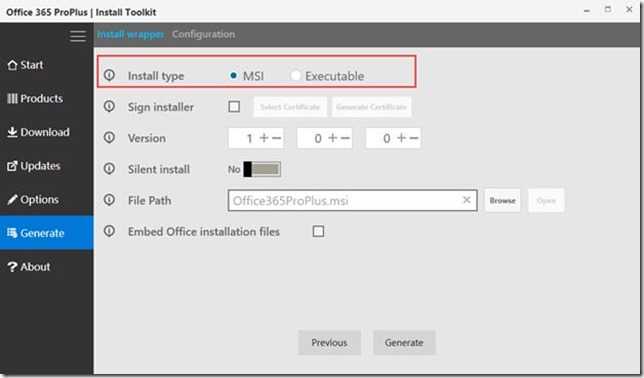The width and height of the screenshot is (644, 378).
Task: Click Select Certificate button
Action: tap(290, 107)
